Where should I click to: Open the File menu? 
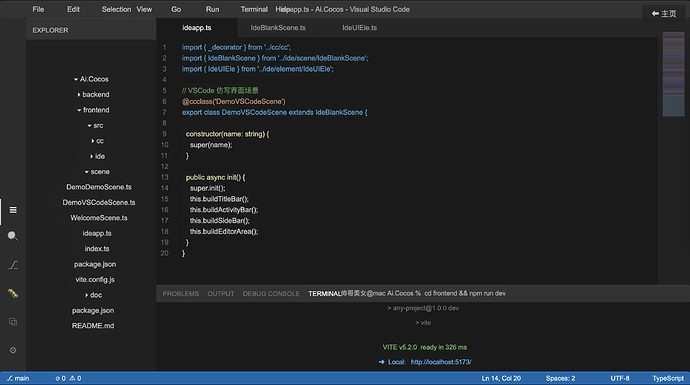38,9
